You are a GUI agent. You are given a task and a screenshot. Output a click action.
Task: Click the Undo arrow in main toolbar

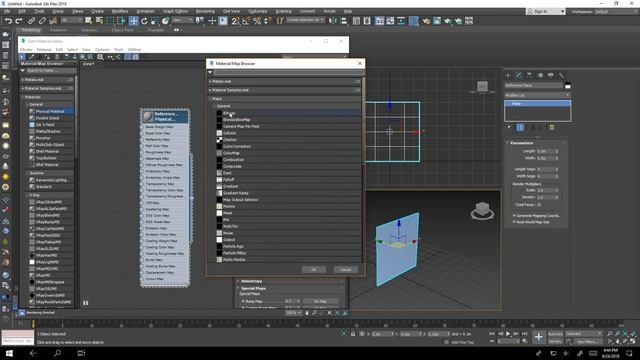click(8, 21)
